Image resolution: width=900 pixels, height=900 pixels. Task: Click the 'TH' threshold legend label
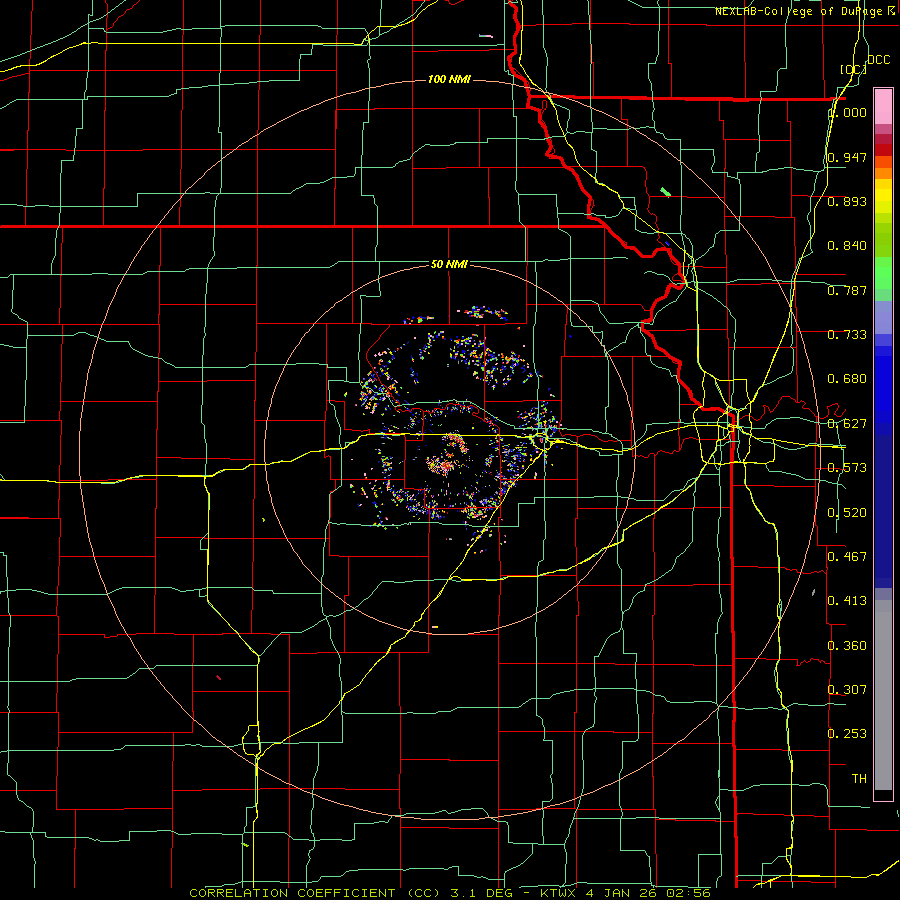click(x=859, y=778)
